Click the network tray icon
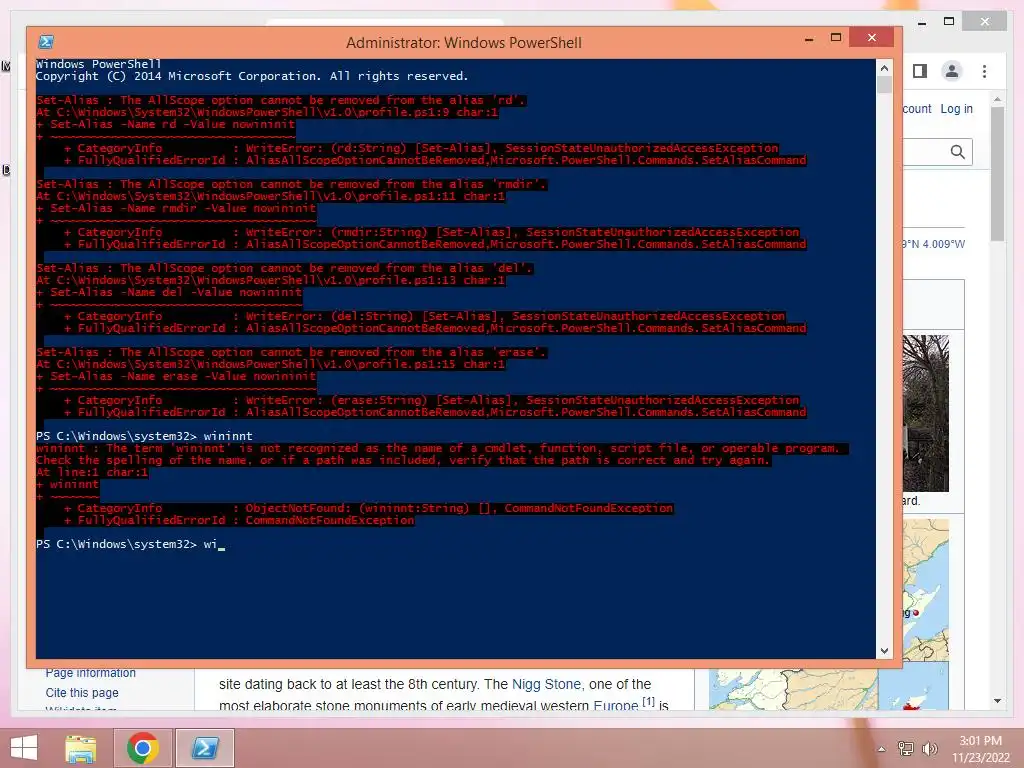1024x768 pixels. point(905,749)
